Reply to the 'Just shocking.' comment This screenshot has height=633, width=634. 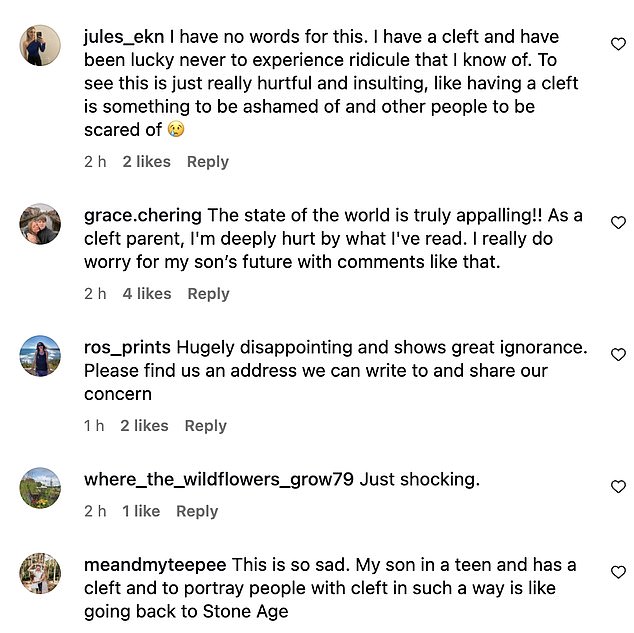pos(197,511)
